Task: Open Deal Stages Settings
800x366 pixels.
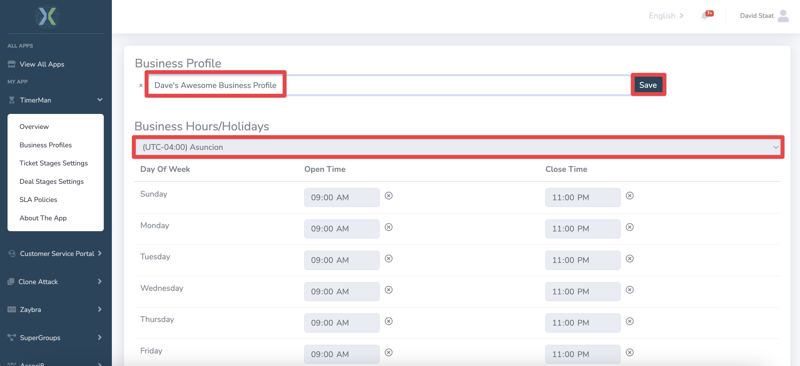Action: tap(52, 182)
